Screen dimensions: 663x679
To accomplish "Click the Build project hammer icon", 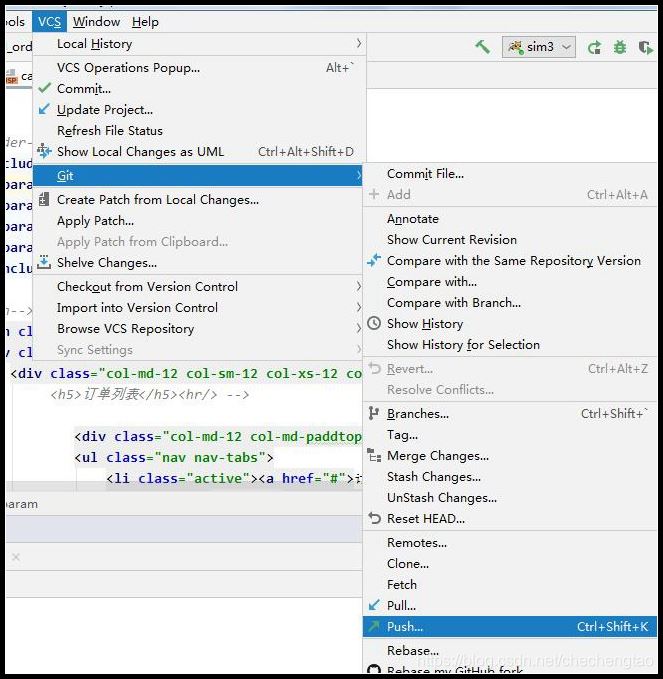I will click(482, 47).
